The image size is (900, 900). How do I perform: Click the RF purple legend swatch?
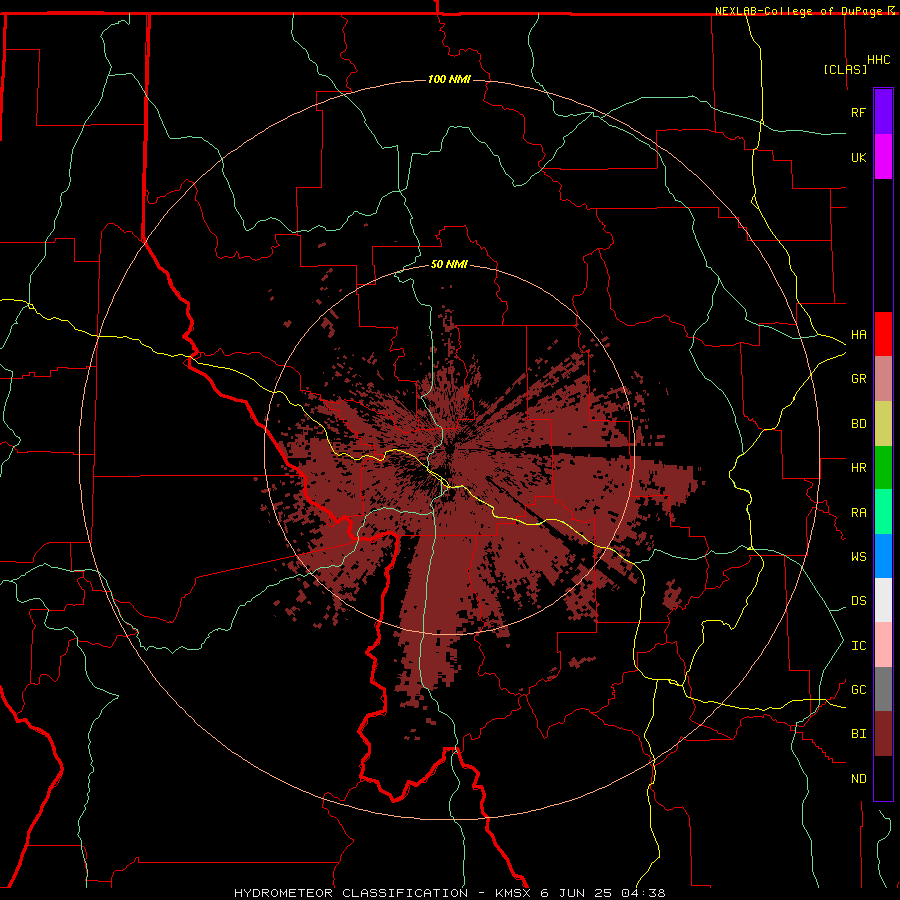pos(883,112)
